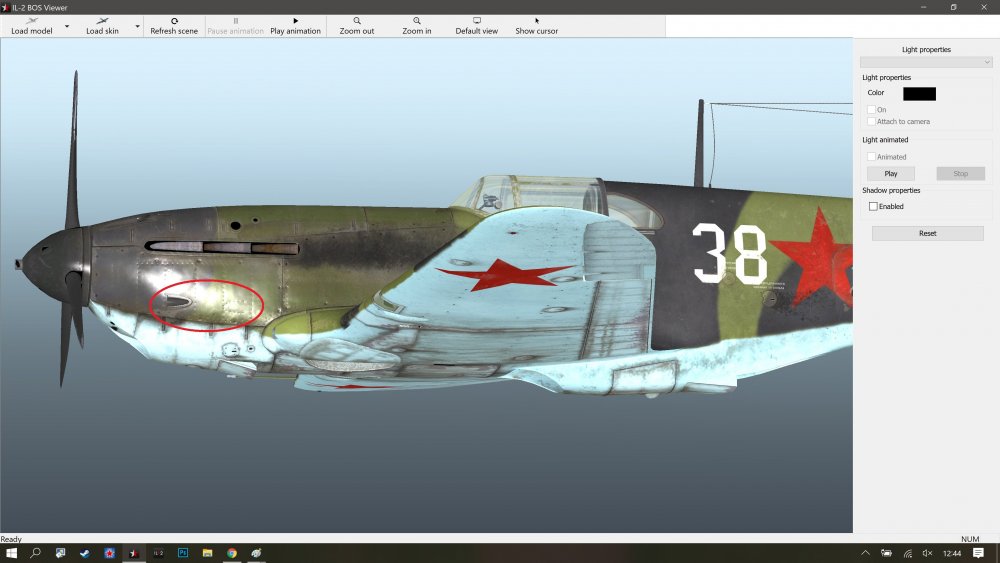Refresh the scene
The height and width of the screenshot is (563, 1000).
click(x=174, y=26)
